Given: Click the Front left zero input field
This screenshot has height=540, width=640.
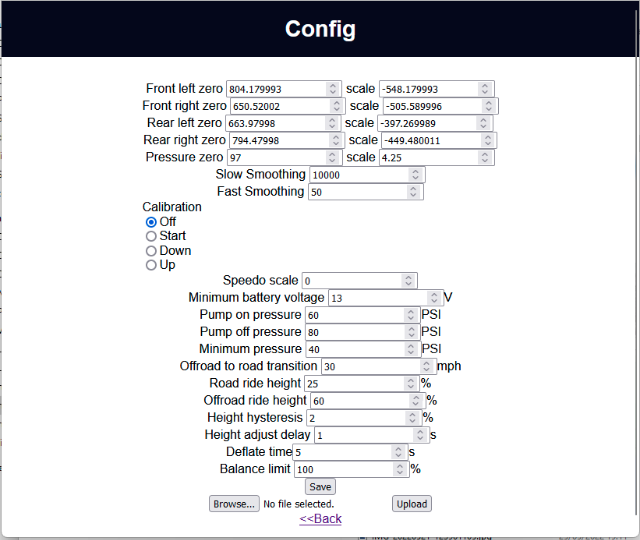Looking at the screenshot, I should click(x=277, y=89).
